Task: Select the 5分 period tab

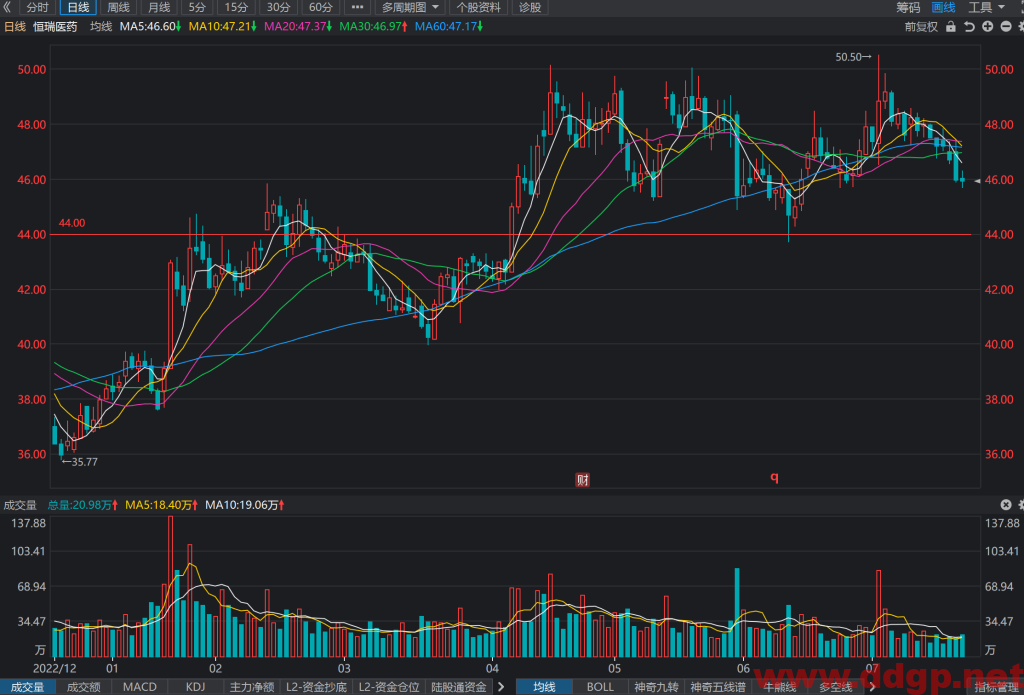Action: [x=197, y=7]
